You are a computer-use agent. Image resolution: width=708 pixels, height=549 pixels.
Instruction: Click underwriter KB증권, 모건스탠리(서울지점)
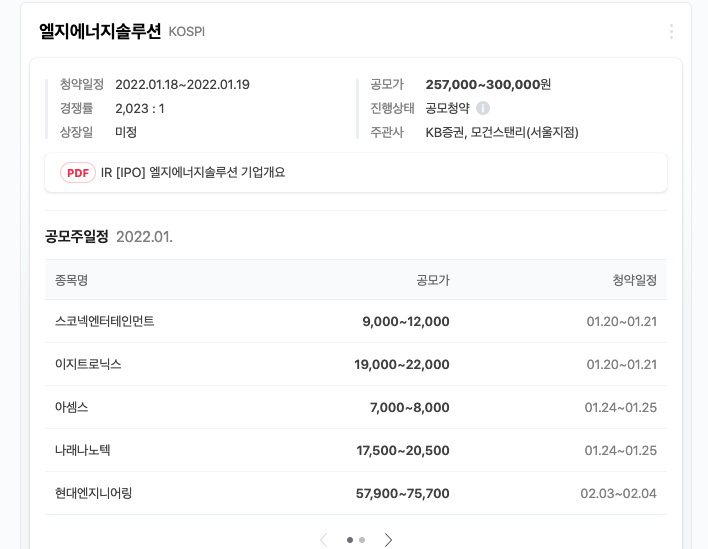coord(502,132)
